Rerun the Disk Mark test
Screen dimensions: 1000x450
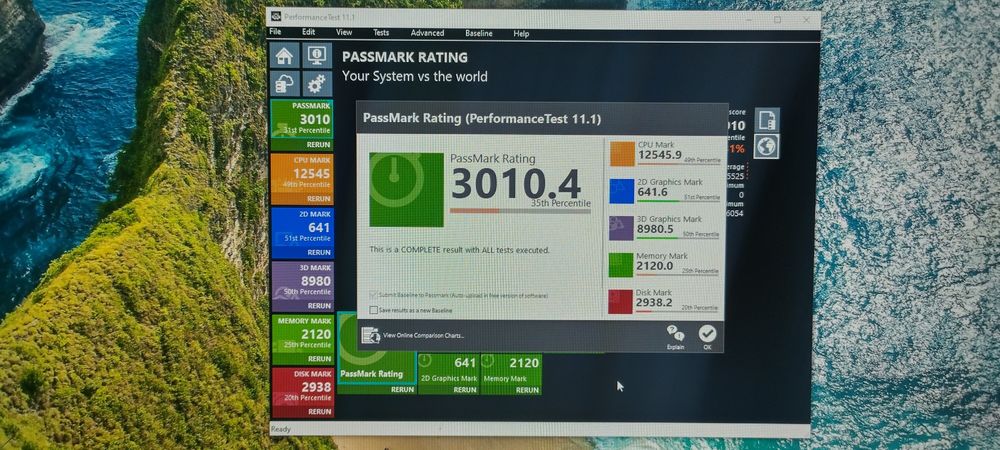coord(320,412)
